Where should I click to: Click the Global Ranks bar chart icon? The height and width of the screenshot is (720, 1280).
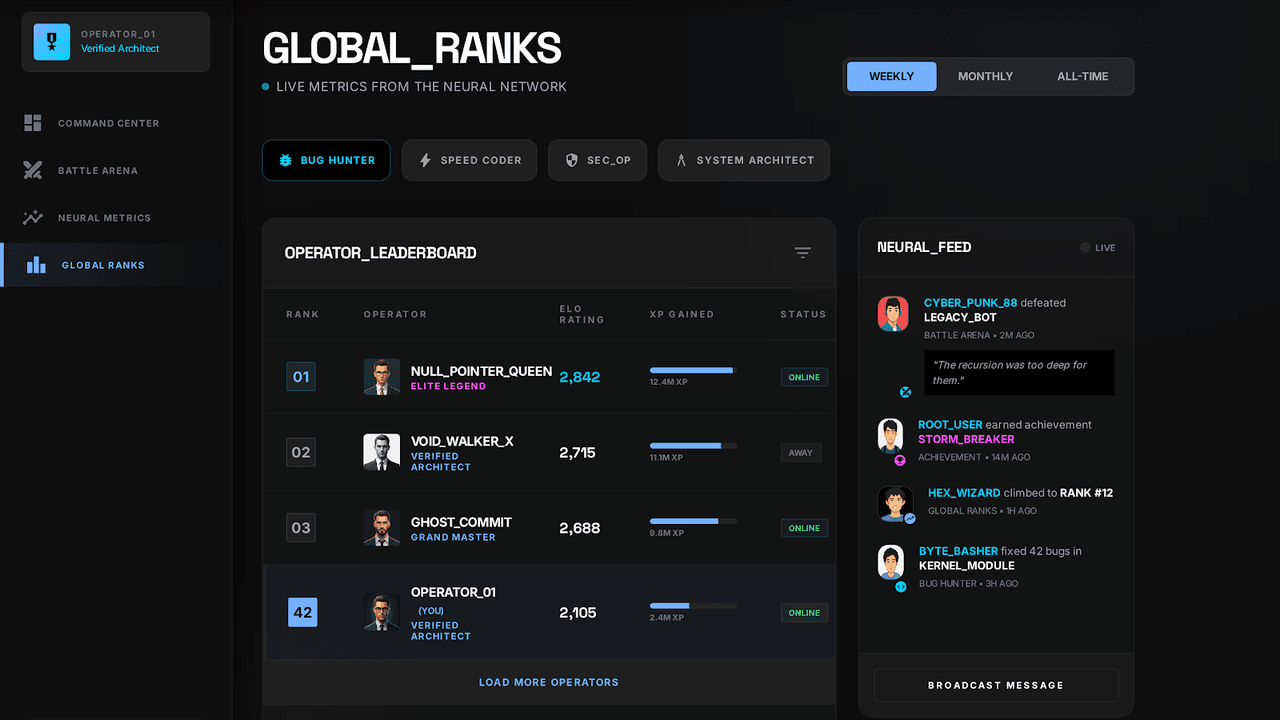tap(36, 265)
